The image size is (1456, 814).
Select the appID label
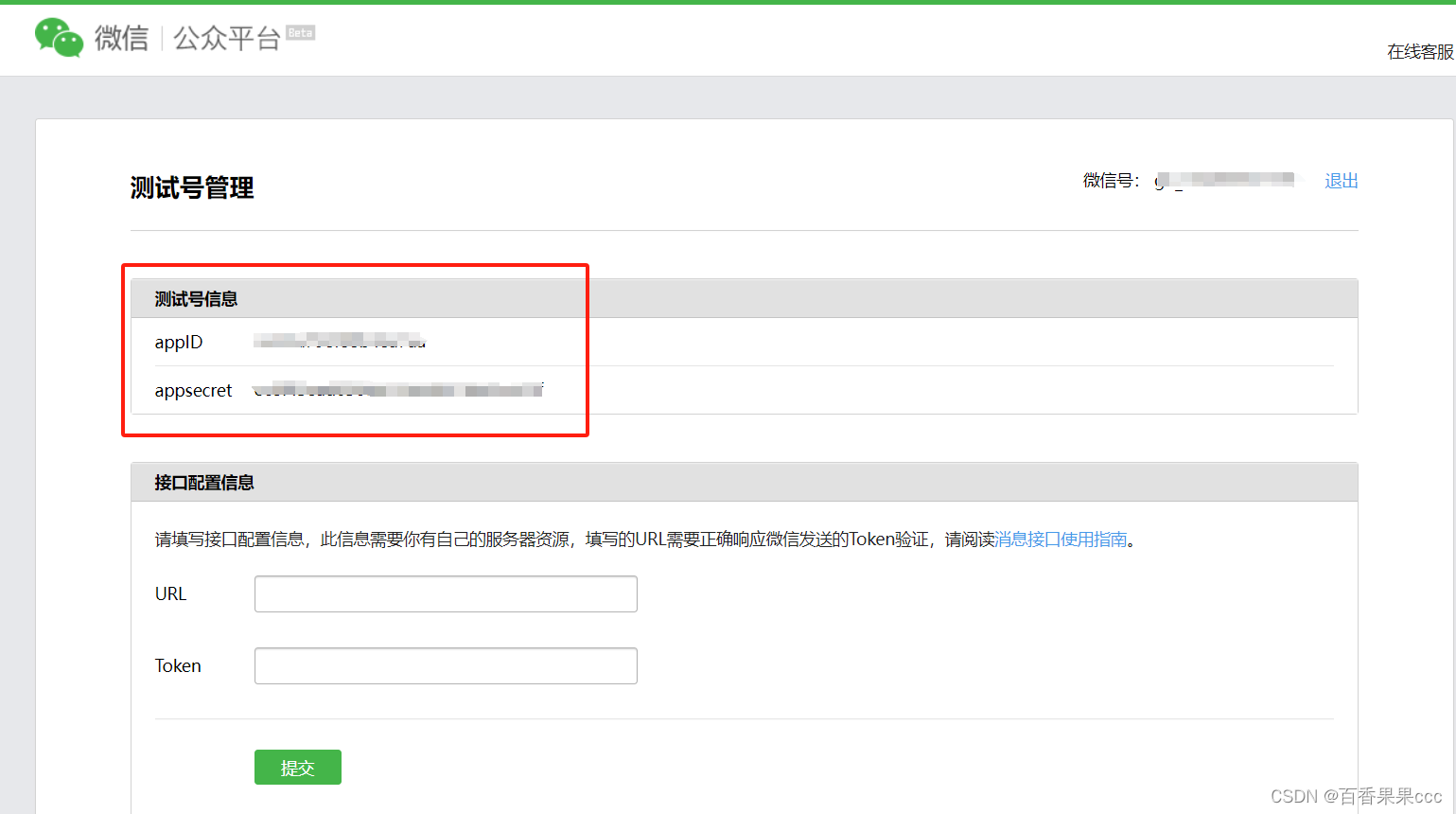tap(179, 342)
